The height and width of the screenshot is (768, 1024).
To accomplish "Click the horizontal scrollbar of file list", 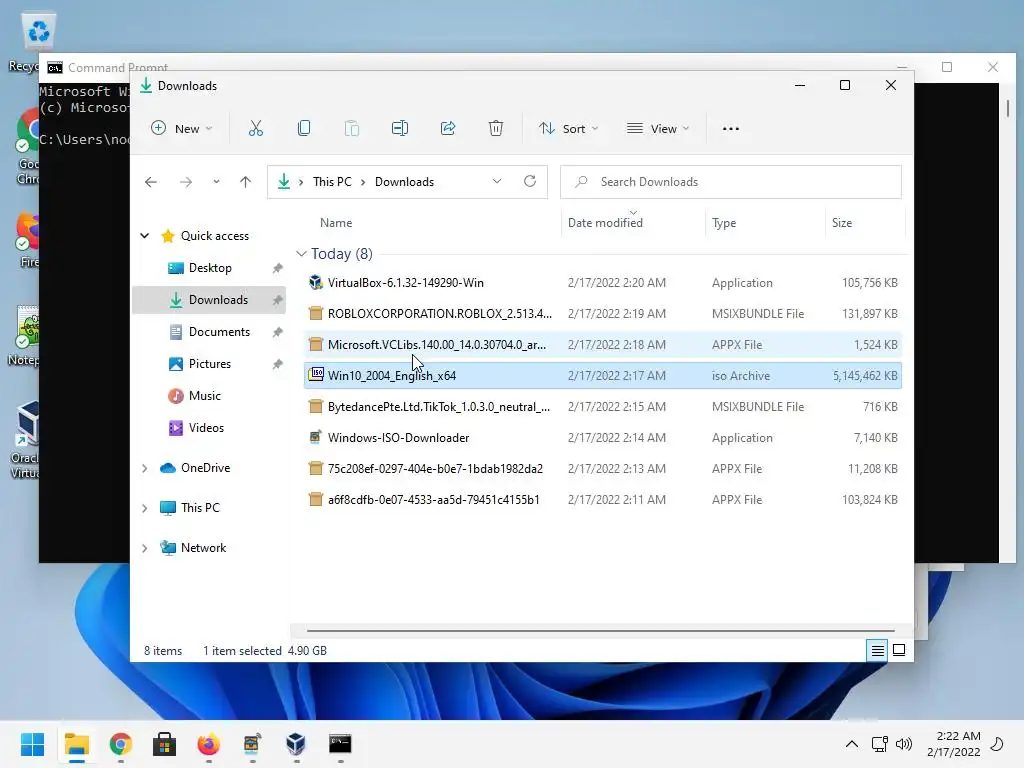I will click(600, 631).
